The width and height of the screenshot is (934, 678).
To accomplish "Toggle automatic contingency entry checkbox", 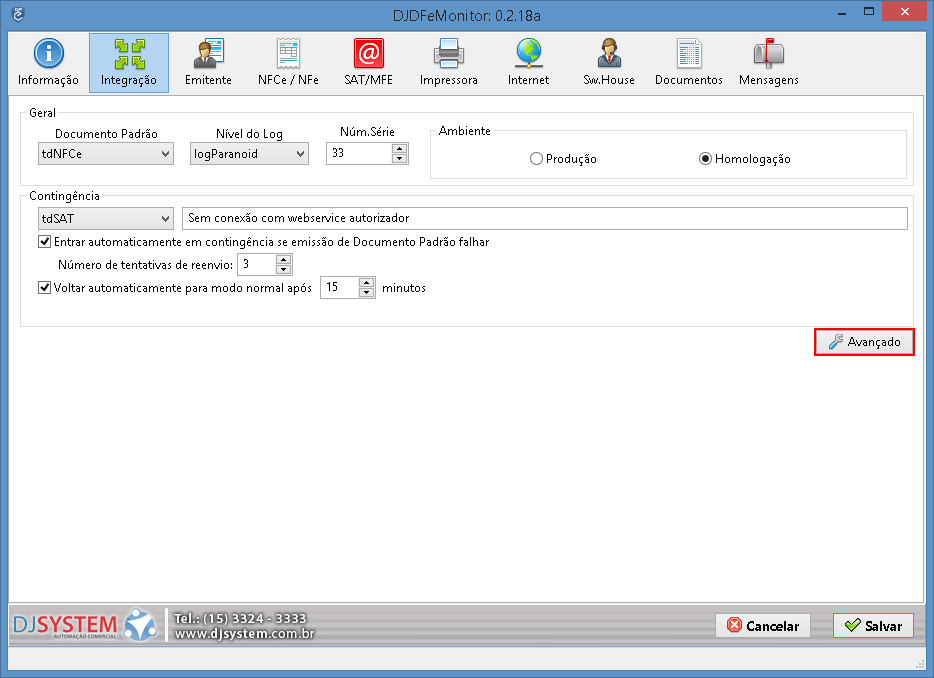I will (44, 242).
